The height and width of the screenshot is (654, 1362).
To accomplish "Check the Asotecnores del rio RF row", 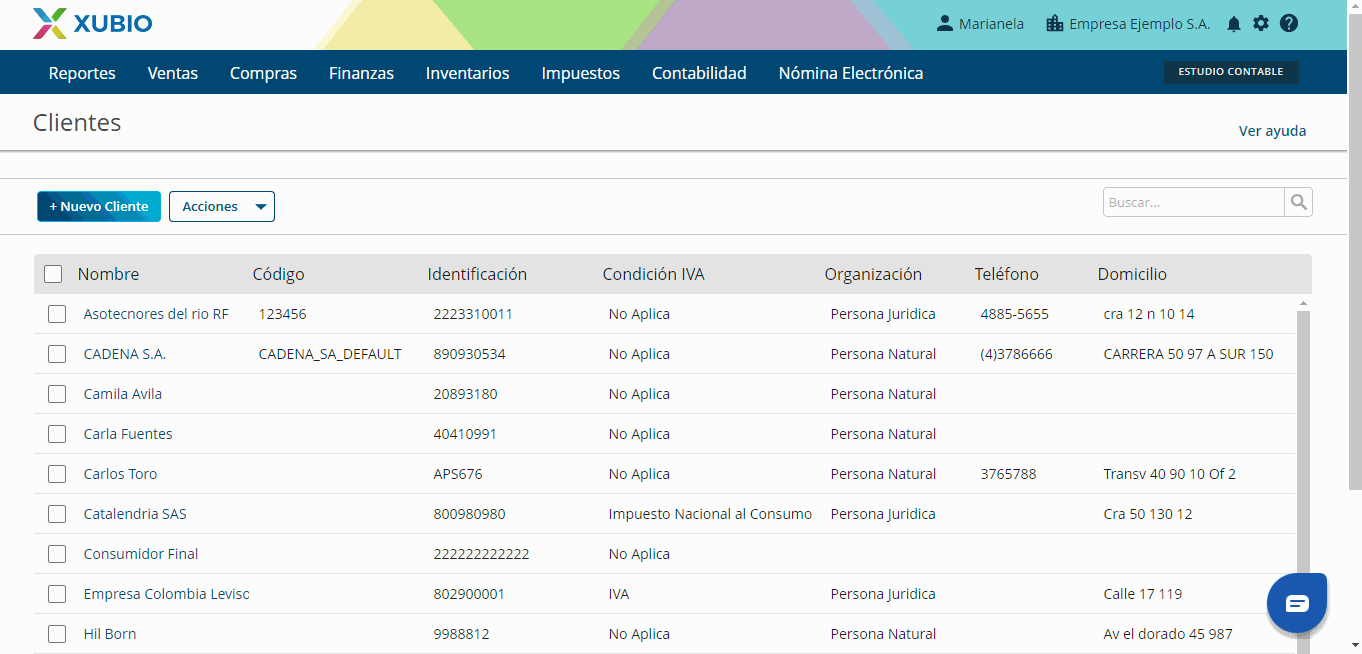I will [x=57, y=314].
